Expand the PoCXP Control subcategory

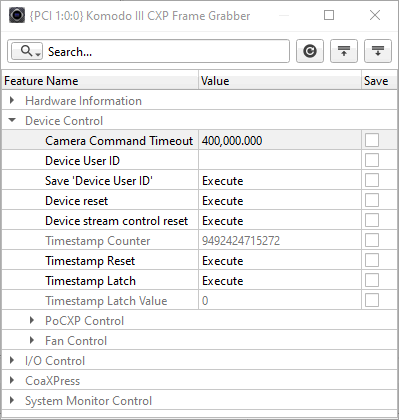32,320
